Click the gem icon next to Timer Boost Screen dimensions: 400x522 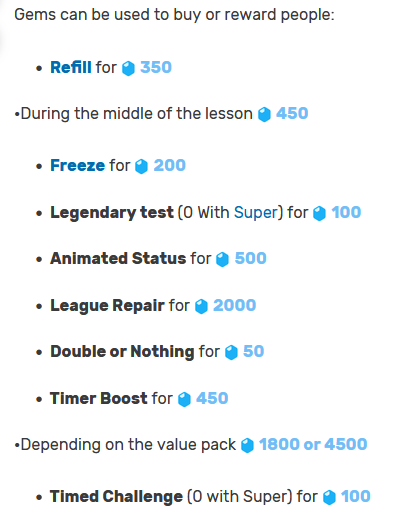184,399
